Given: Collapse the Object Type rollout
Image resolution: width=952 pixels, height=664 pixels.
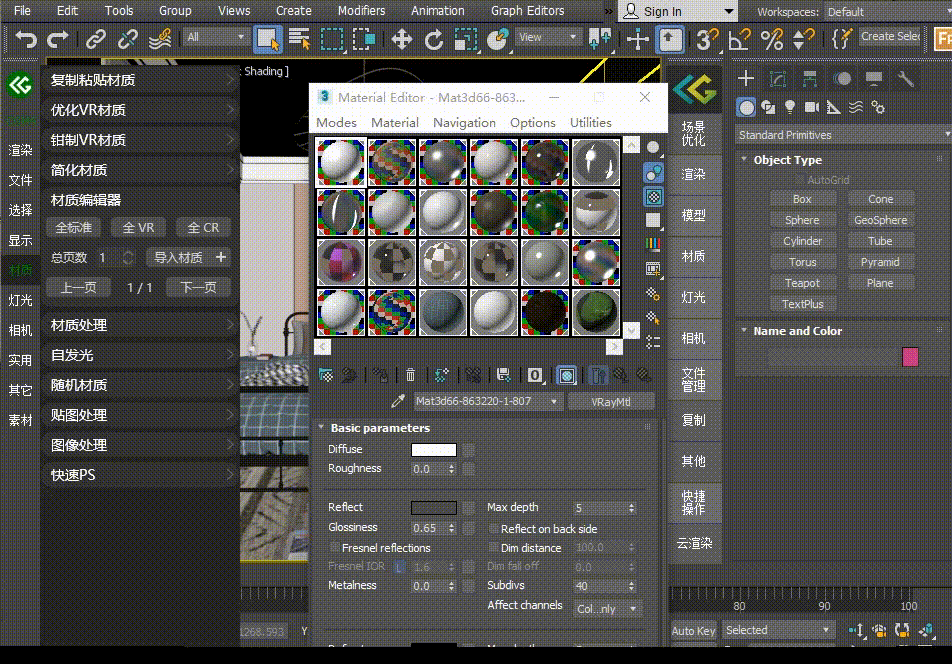Looking at the screenshot, I should pyautogui.click(x=787, y=160).
